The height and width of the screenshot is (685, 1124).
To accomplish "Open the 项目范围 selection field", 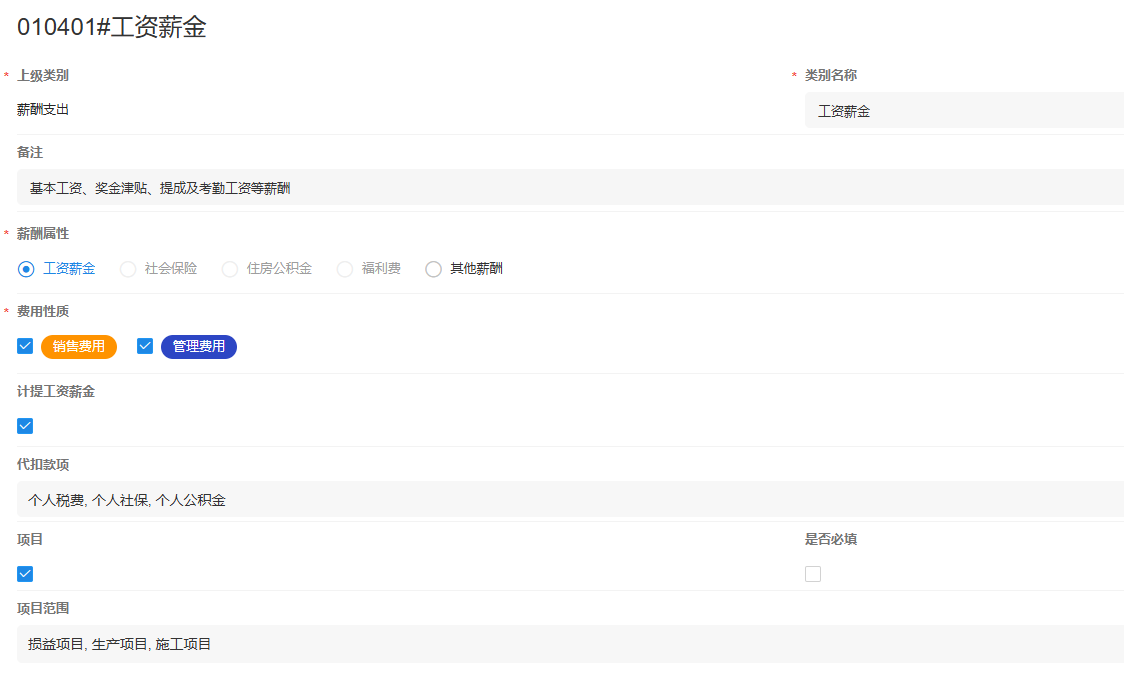I will pos(570,644).
